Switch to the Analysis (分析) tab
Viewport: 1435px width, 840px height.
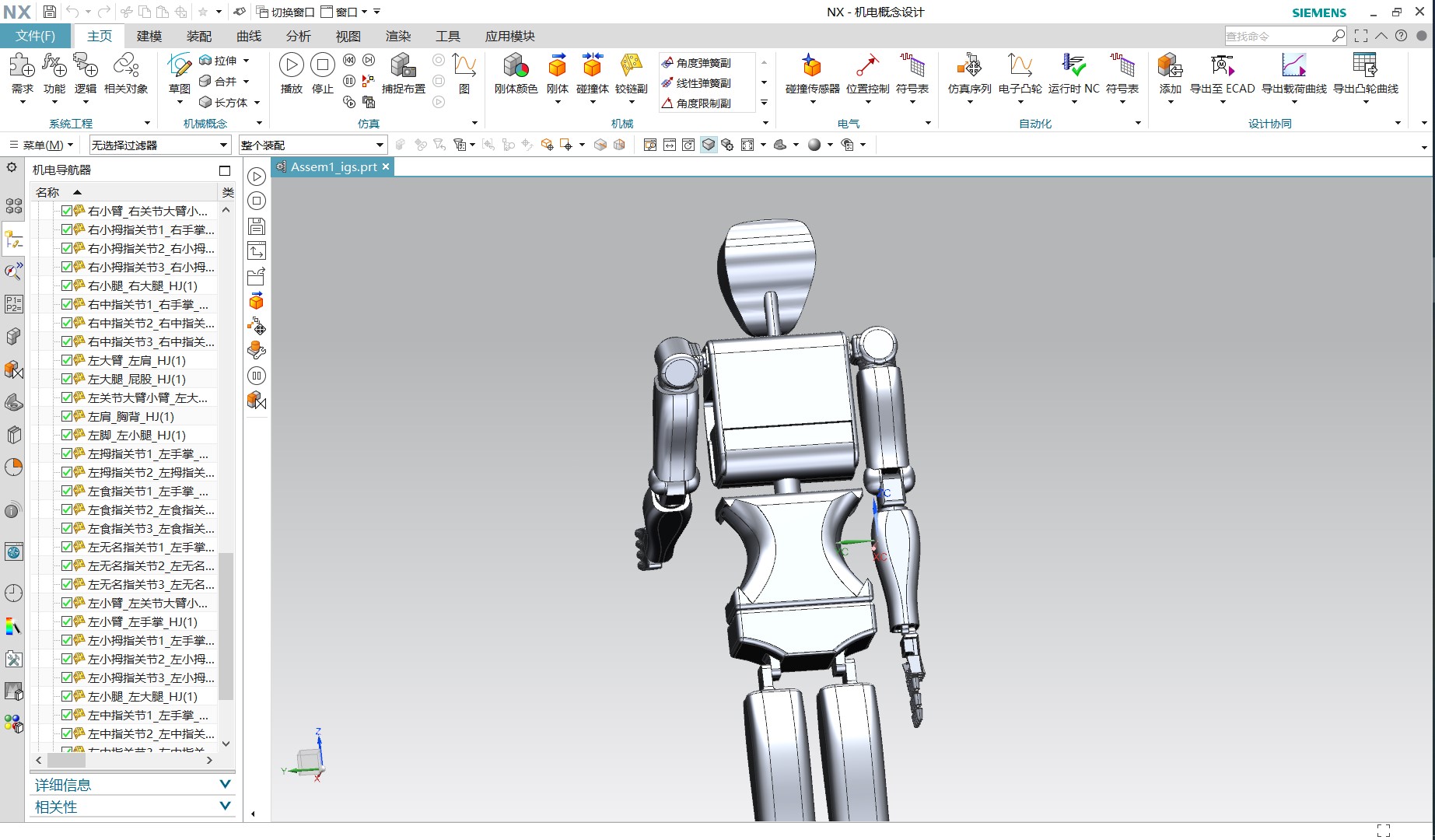pyautogui.click(x=299, y=36)
